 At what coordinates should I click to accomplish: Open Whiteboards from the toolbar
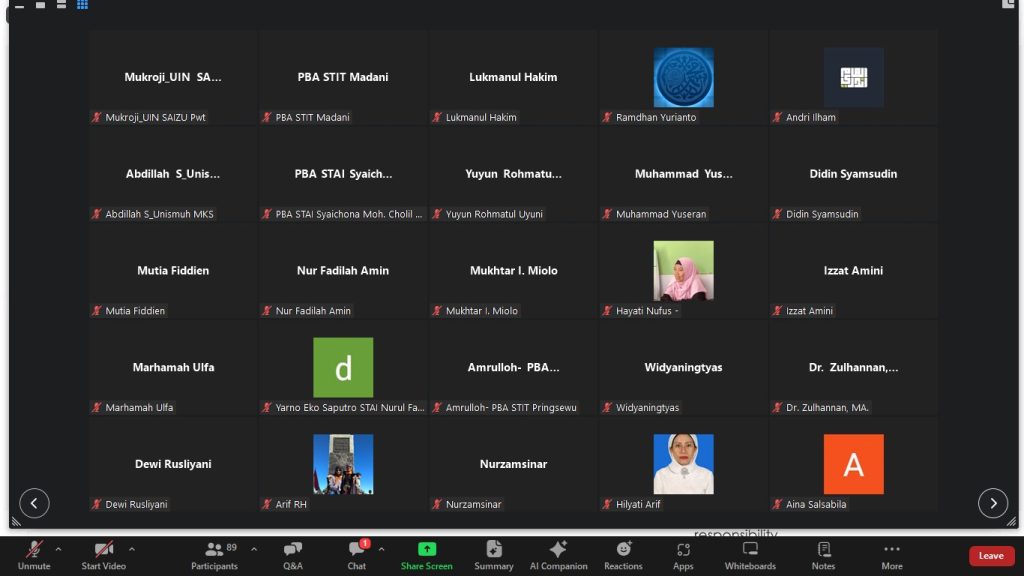(x=750, y=555)
